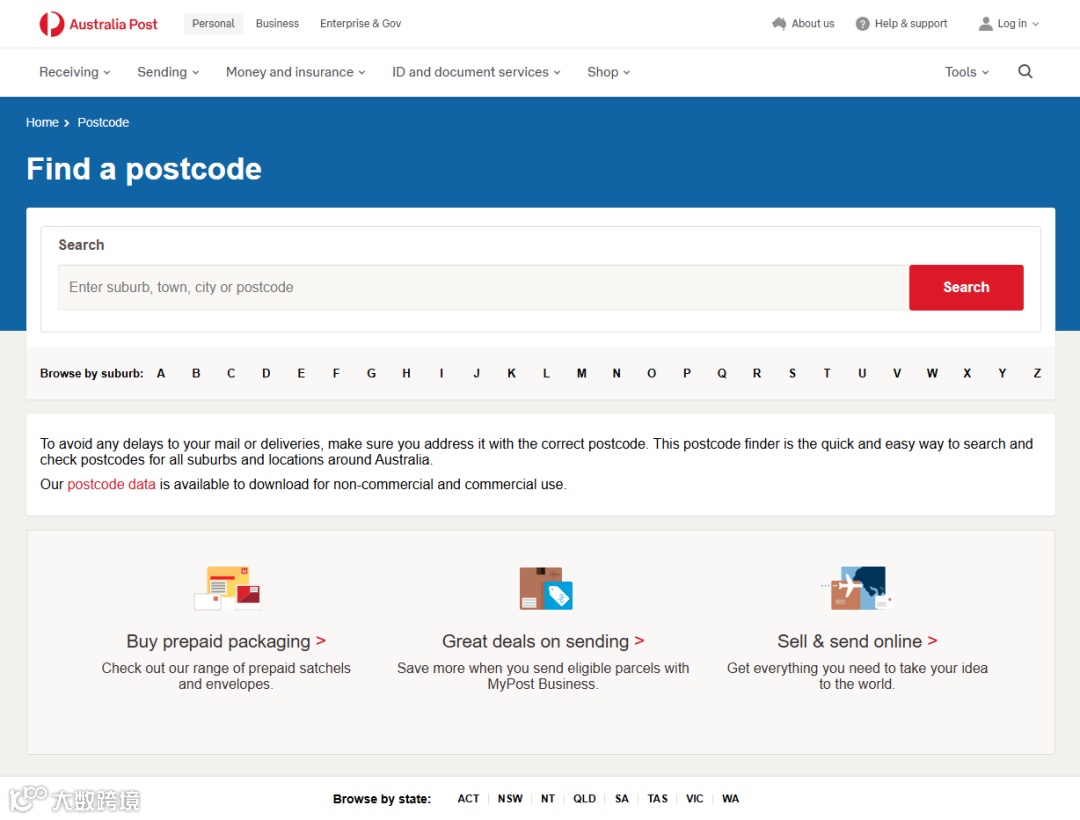Browse suburbs starting with C
Image resolution: width=1080 pixels, height=820 pixels.
pos(231,373)
